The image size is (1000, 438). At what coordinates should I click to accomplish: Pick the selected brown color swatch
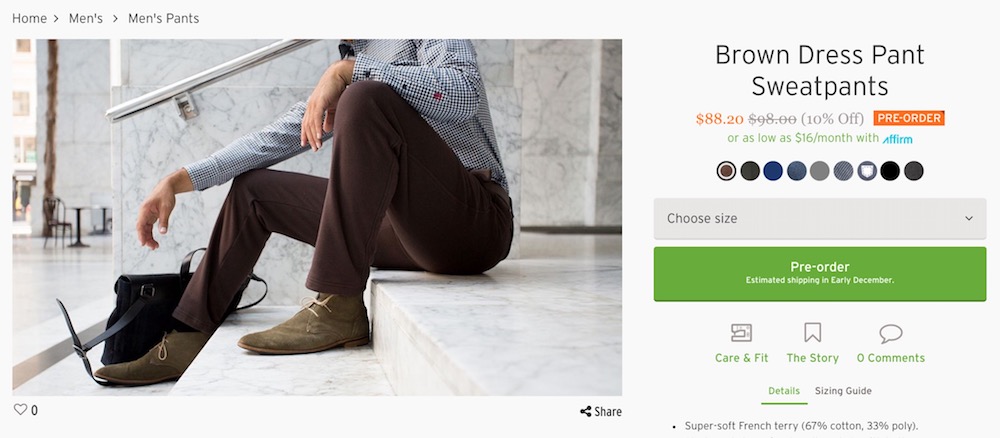click(727, 171)
